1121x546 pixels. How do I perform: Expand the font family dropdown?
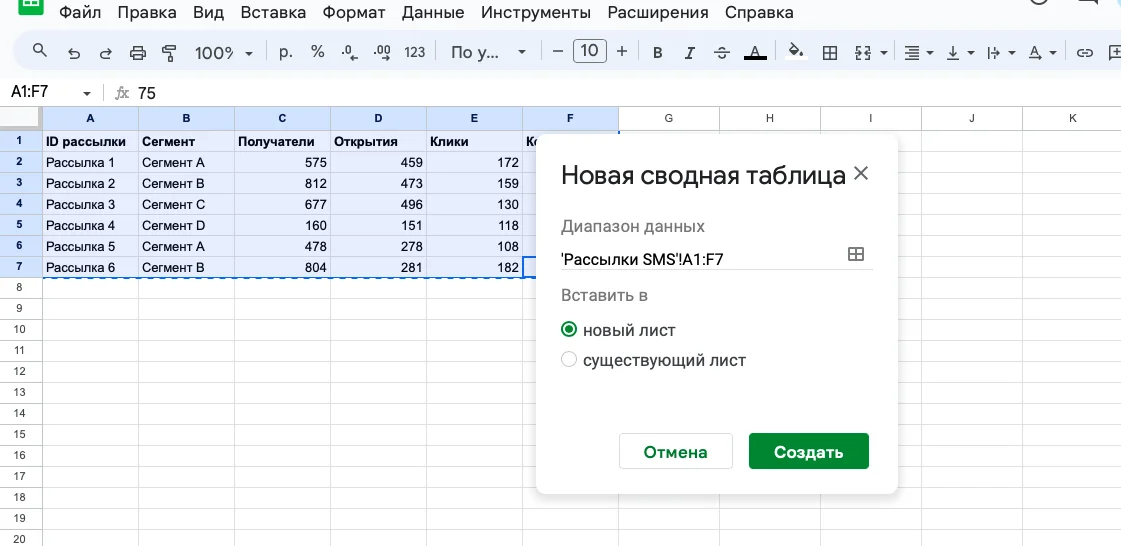[485, 52]
